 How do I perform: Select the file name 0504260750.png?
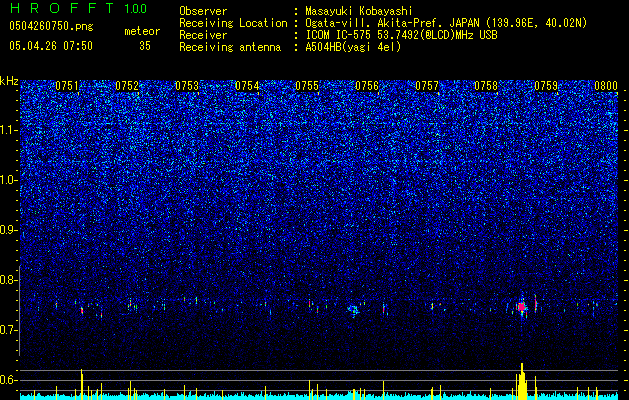tap(51, 26)
